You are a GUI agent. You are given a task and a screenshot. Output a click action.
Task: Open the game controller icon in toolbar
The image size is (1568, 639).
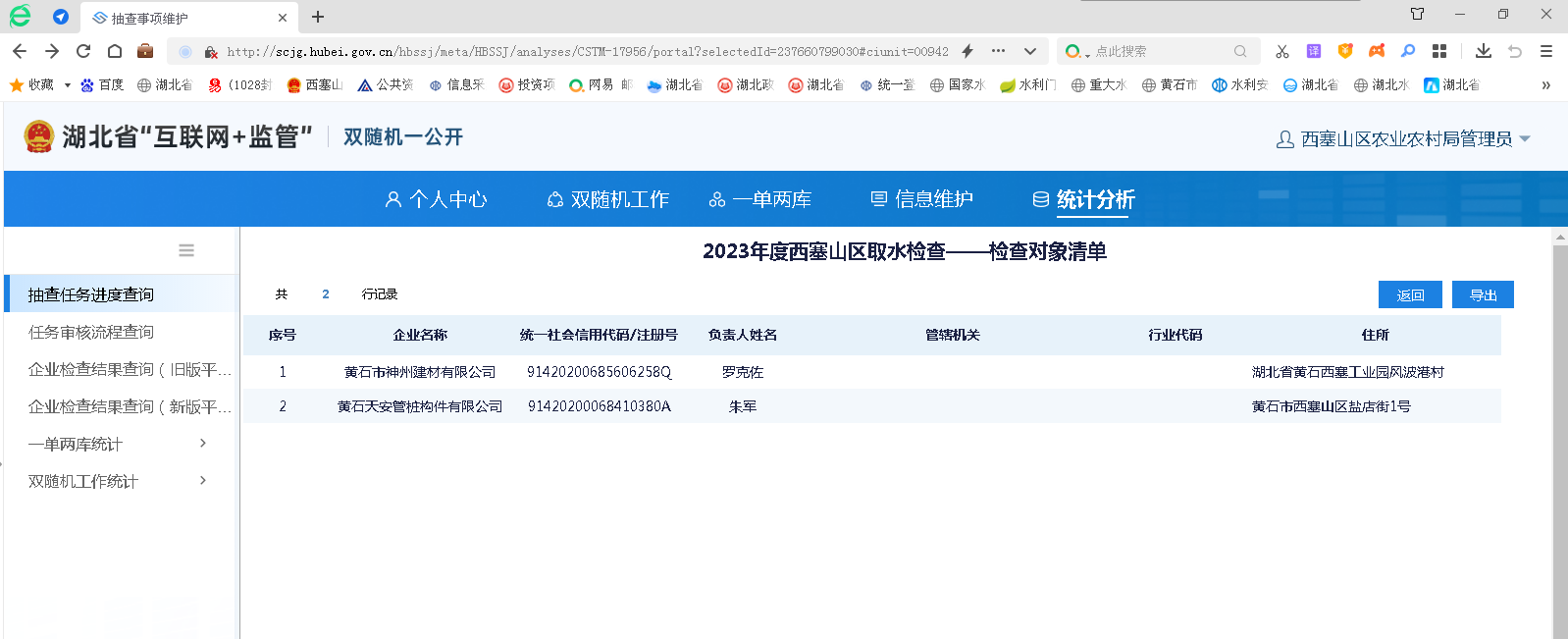[1377, 51]
